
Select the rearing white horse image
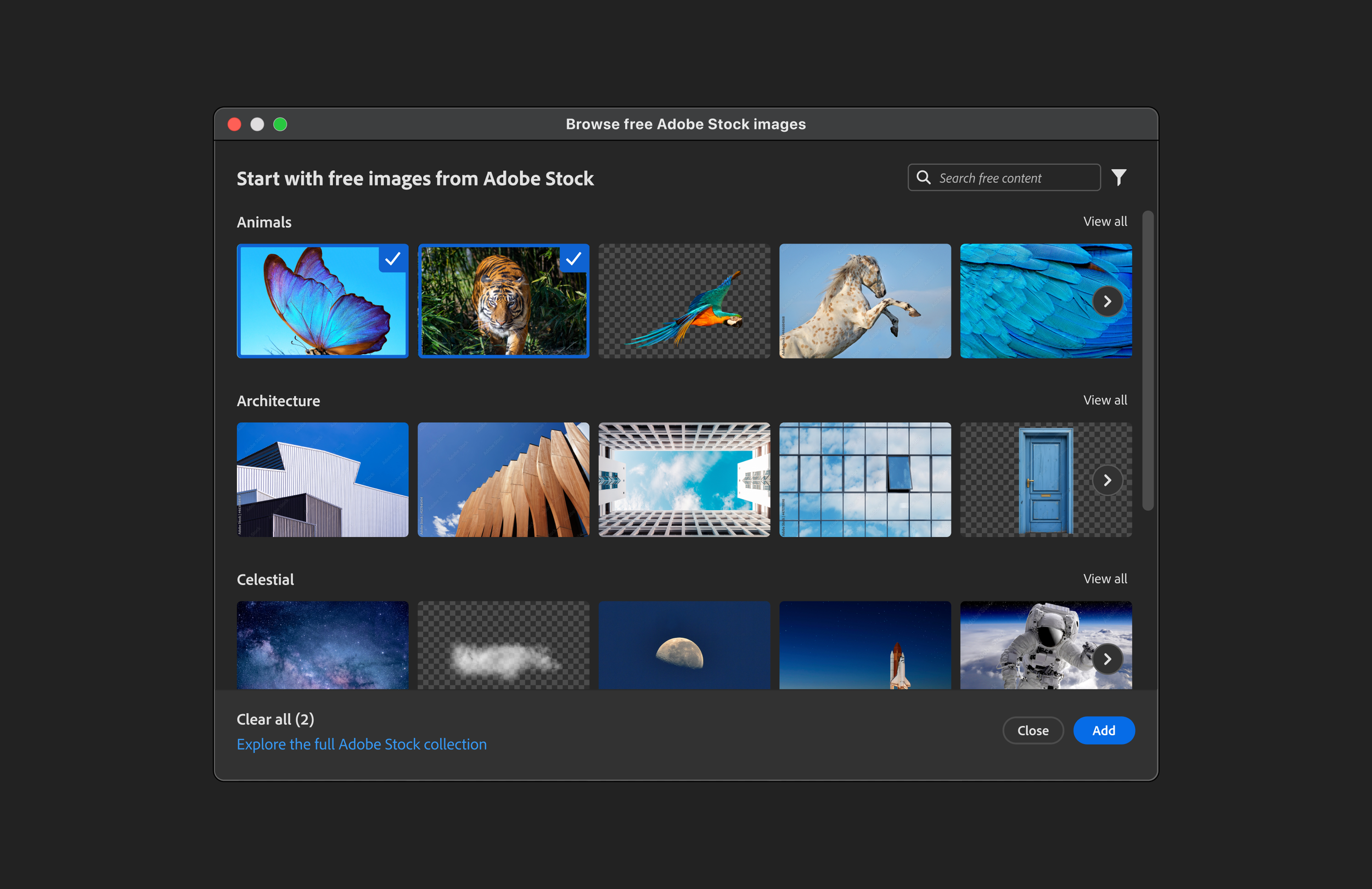pos(865,301)
